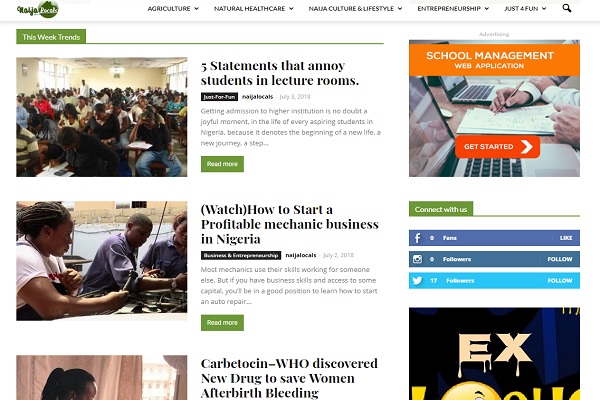Click the Facebook icon in Connect with us
This screenshot has width=600, height=400.
(x=417, y=238)
